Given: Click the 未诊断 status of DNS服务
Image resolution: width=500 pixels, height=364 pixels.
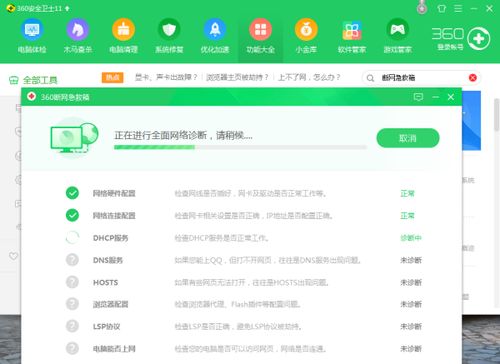Looking at the screenshot, I should click(x=411, y=260).
